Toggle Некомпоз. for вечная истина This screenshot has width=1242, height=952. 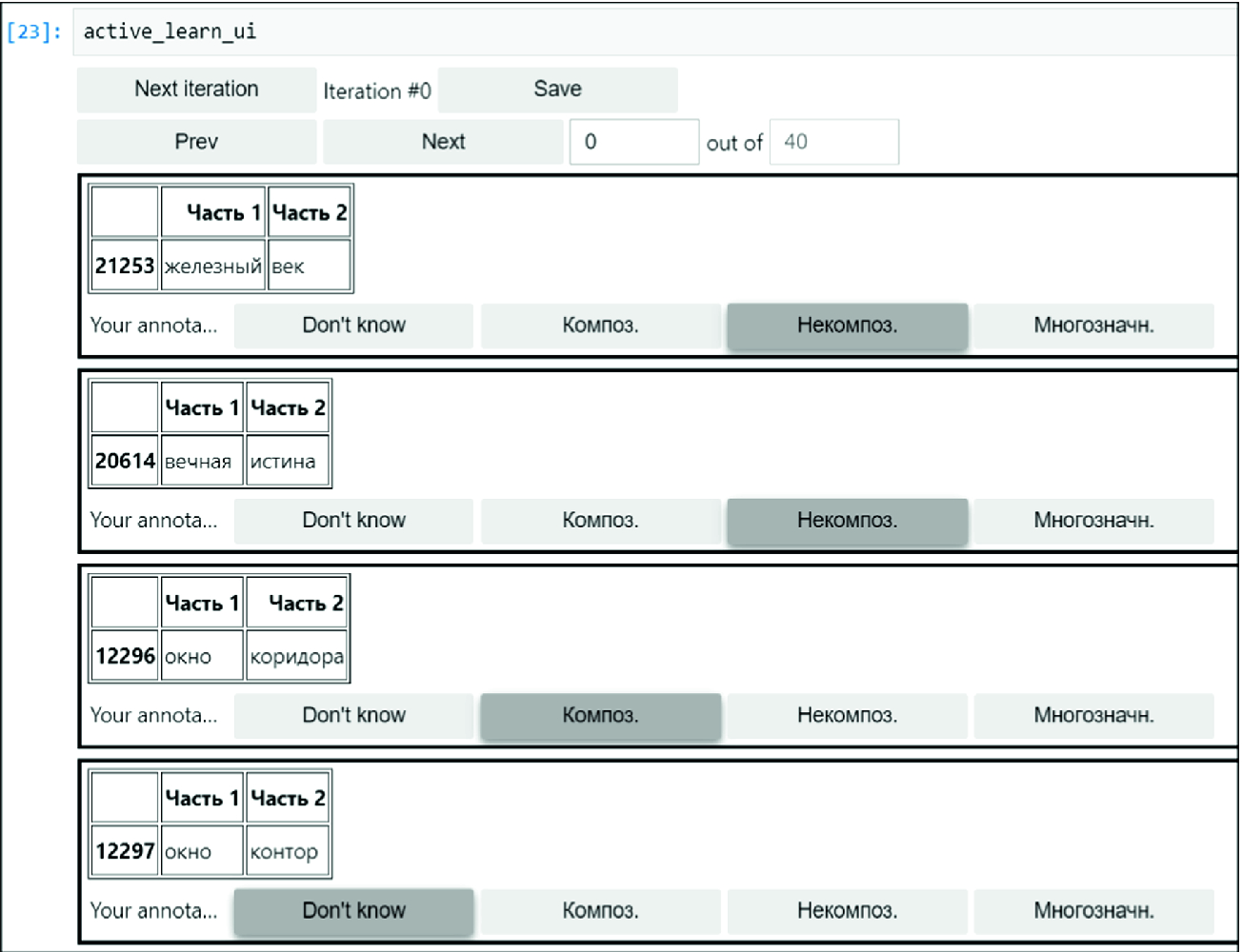pyautogui.click(x=847, y=521)
